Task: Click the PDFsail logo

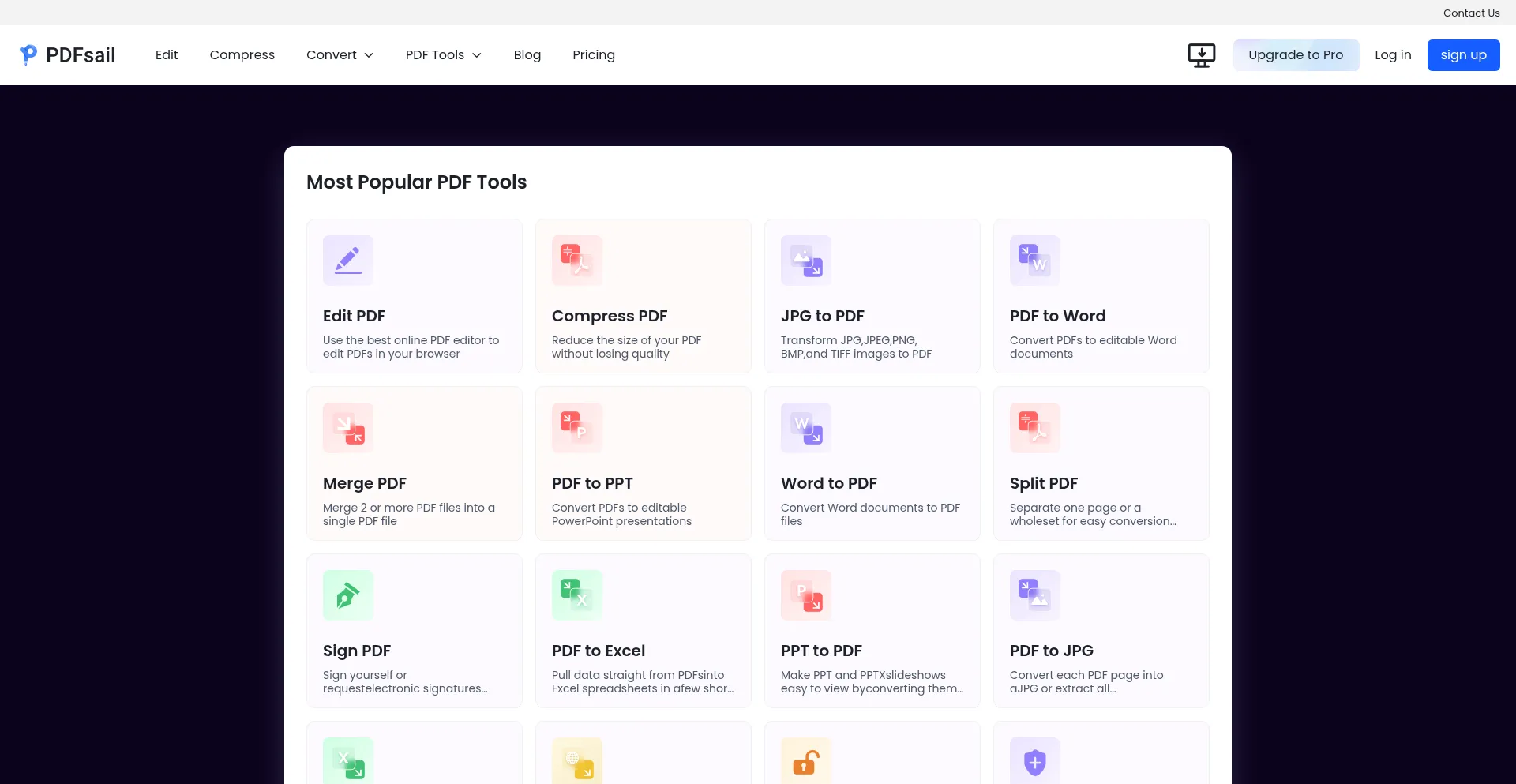Action: tap(68, 55)
